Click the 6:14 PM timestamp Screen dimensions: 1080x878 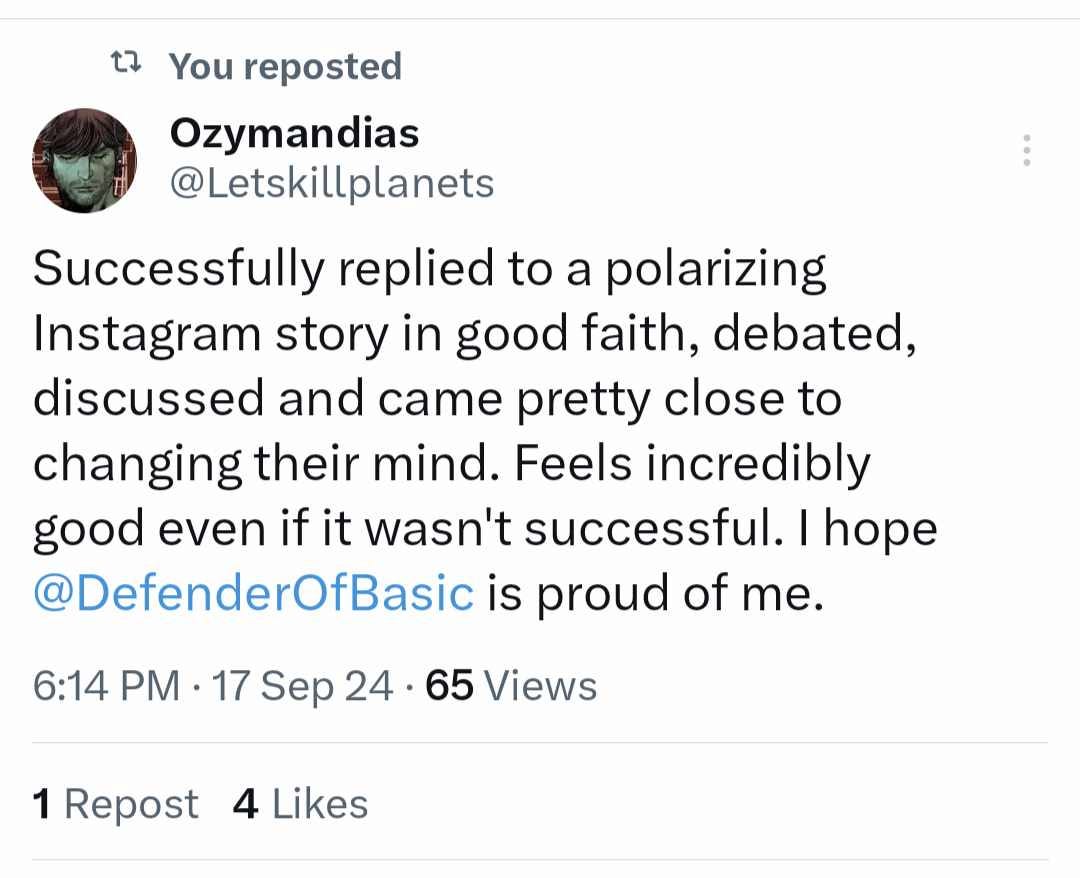click(107, 687)
